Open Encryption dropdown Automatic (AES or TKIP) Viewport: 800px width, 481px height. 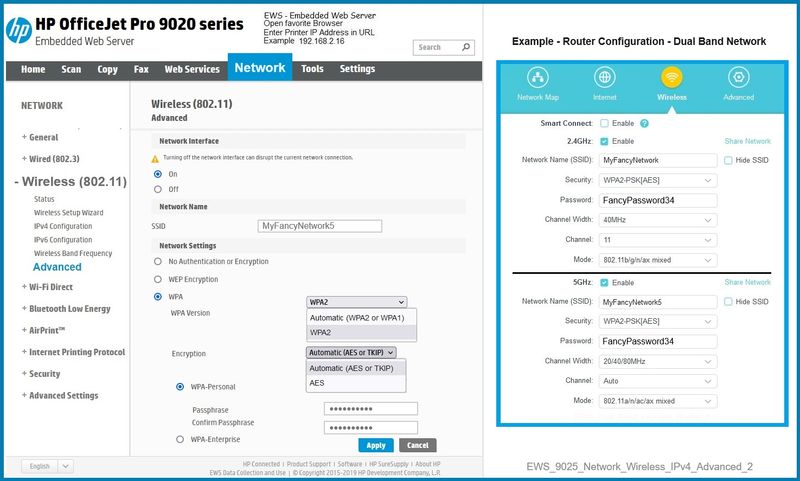click(x=351, y=352)
